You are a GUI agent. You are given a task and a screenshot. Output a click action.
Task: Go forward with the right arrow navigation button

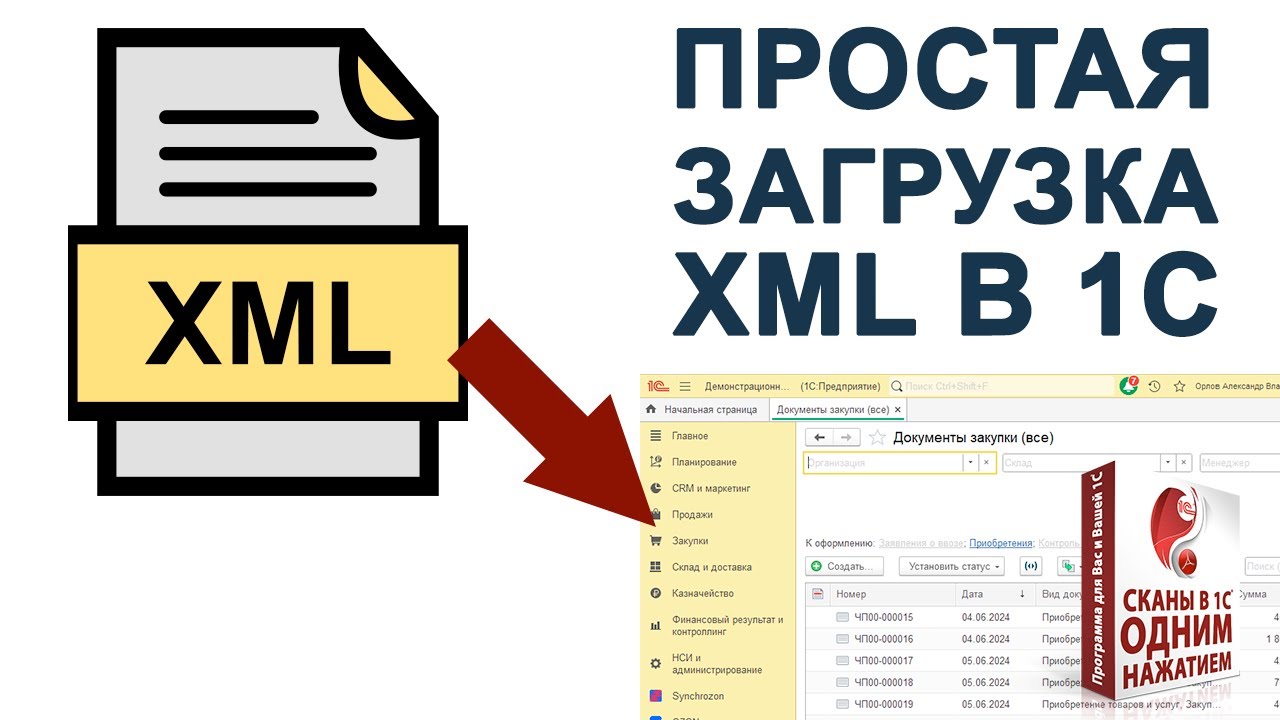tap(847, 438)
